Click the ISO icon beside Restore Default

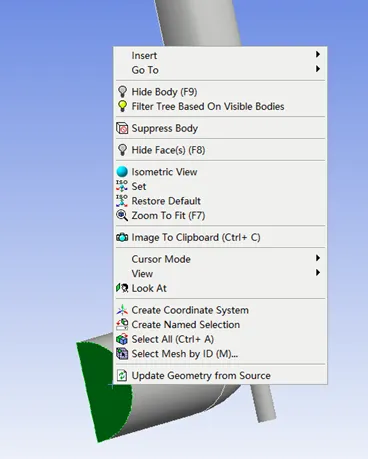coord(122,201)
